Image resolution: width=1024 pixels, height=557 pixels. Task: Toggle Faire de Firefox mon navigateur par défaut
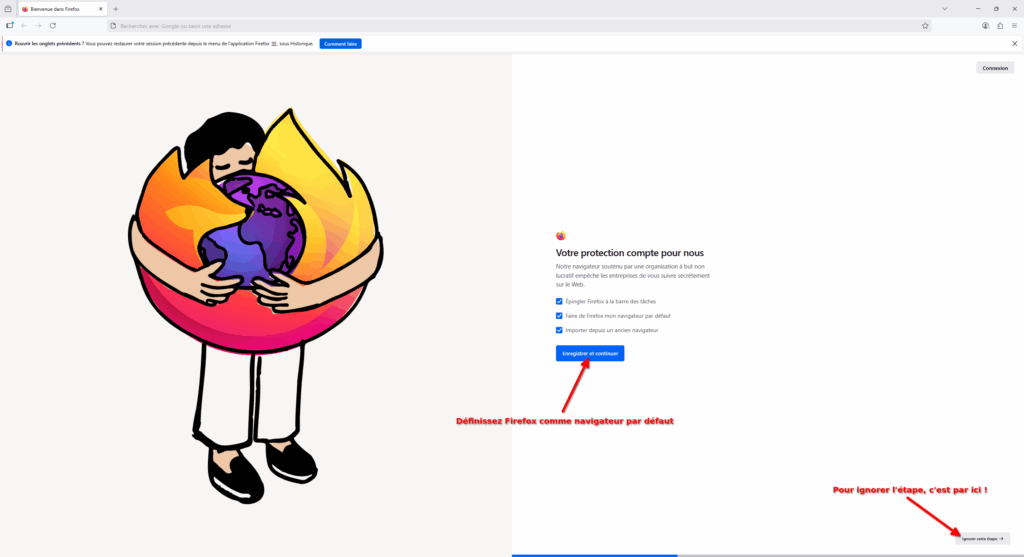coord(559,316)
